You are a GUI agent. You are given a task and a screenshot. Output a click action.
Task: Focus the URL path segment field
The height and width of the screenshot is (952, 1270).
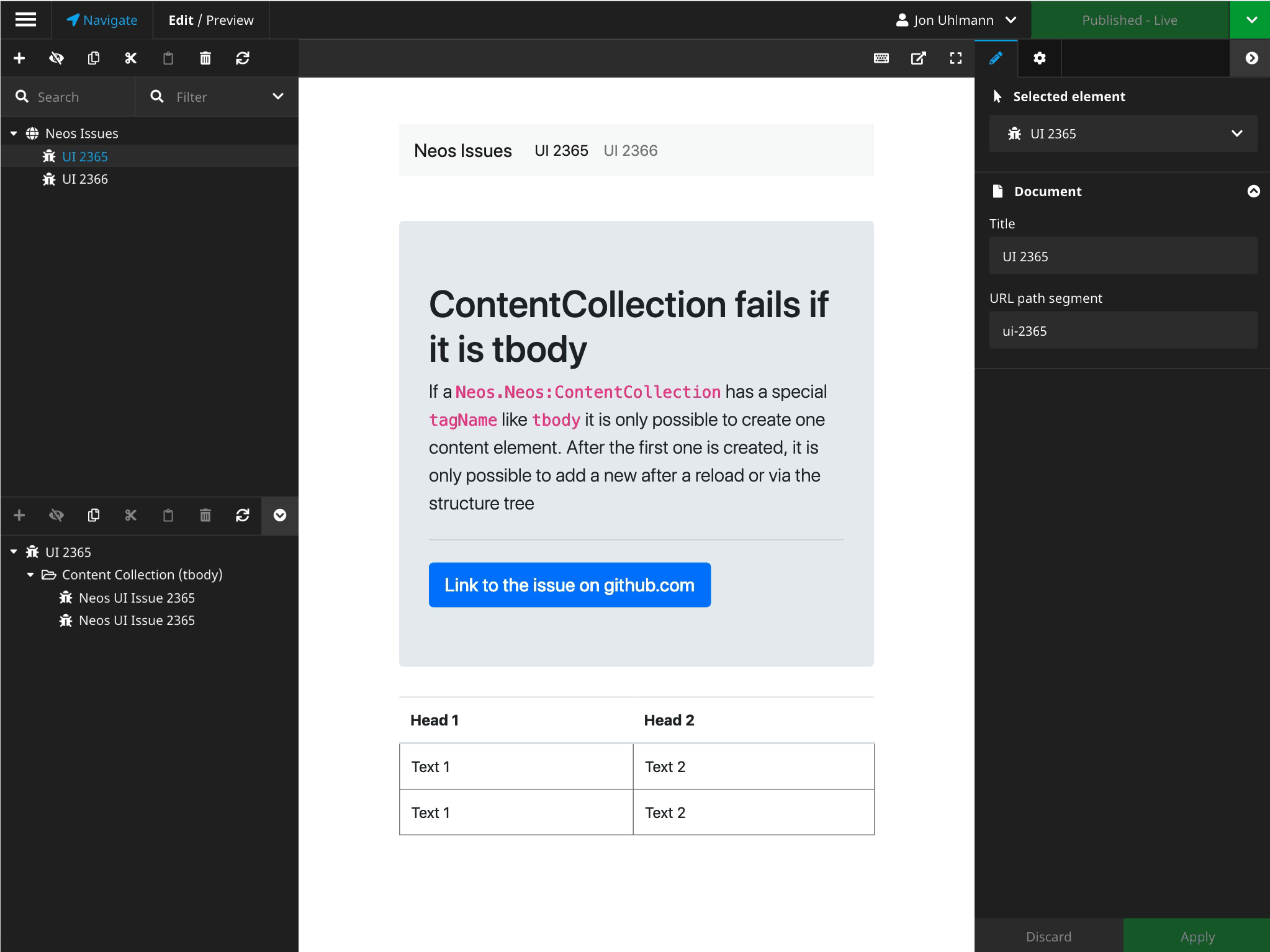point(1124,330)
